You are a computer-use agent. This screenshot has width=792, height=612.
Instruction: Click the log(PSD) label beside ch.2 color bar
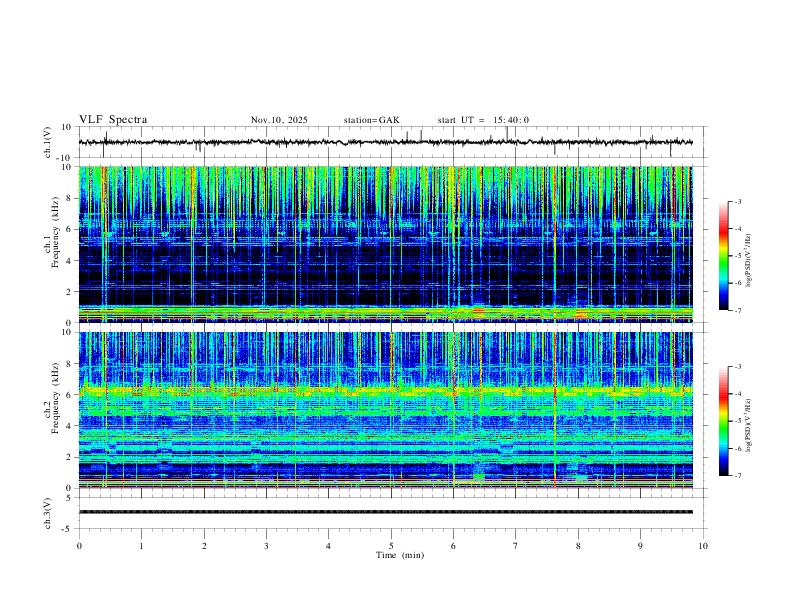749,425
